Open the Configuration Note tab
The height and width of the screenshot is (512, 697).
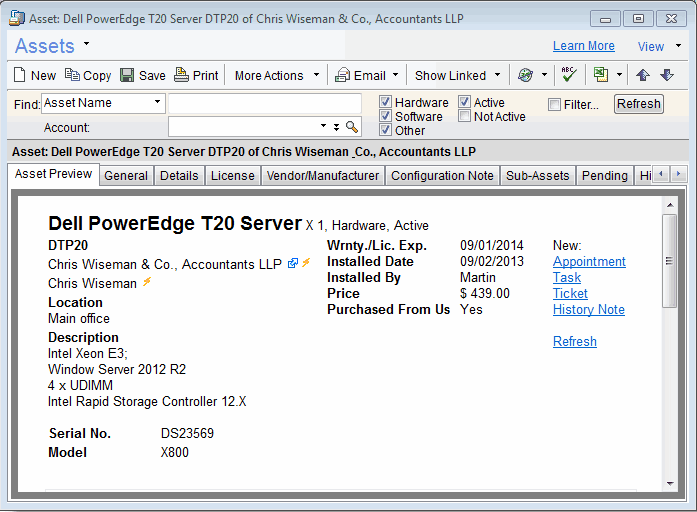[442, 176]
